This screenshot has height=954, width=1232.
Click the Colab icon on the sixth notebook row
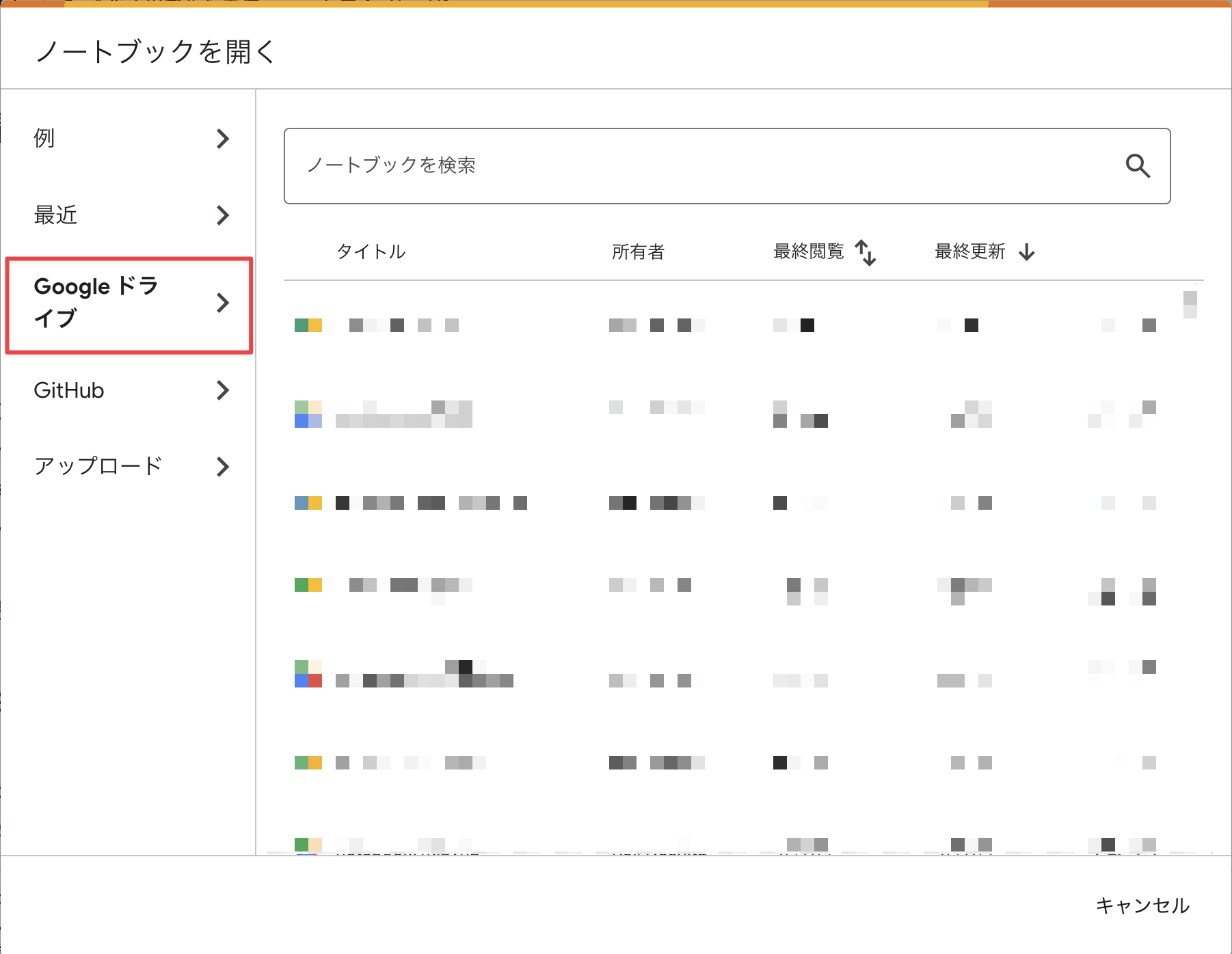[308, 763]
